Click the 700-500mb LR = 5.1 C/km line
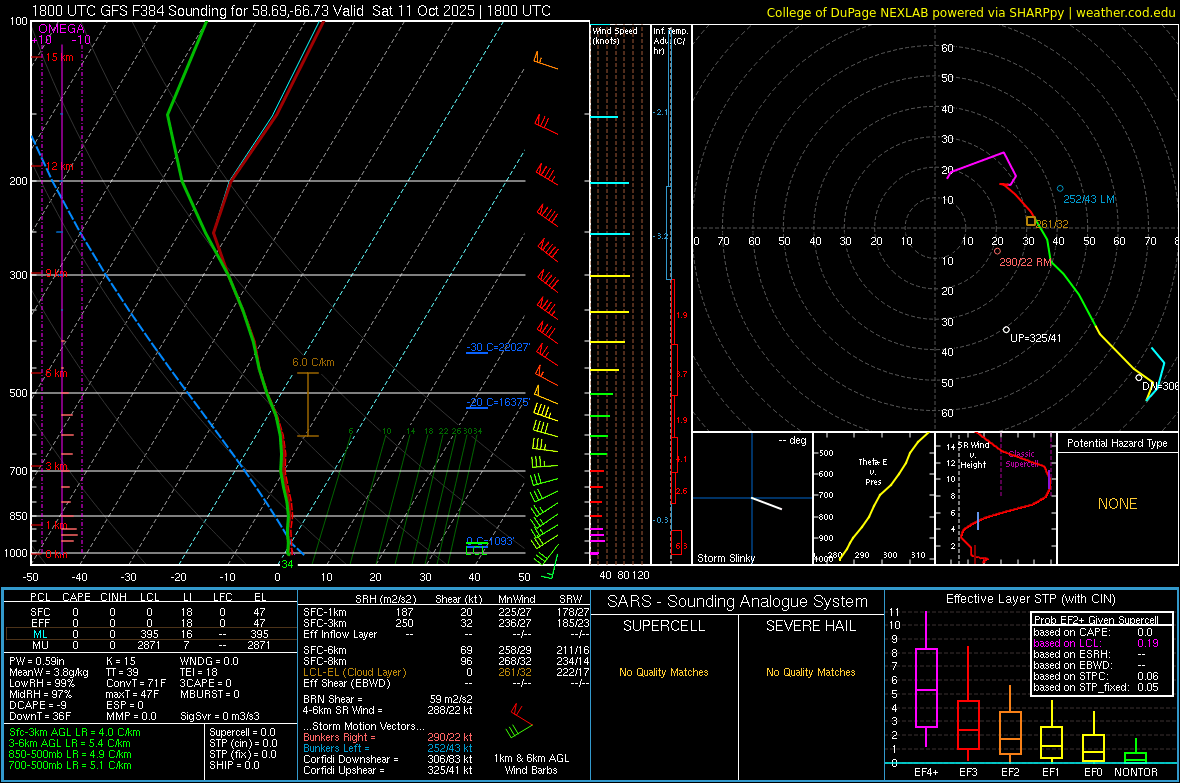This screenshot has width=1180, height=783. pyautogui.click(x=71, y=765)
